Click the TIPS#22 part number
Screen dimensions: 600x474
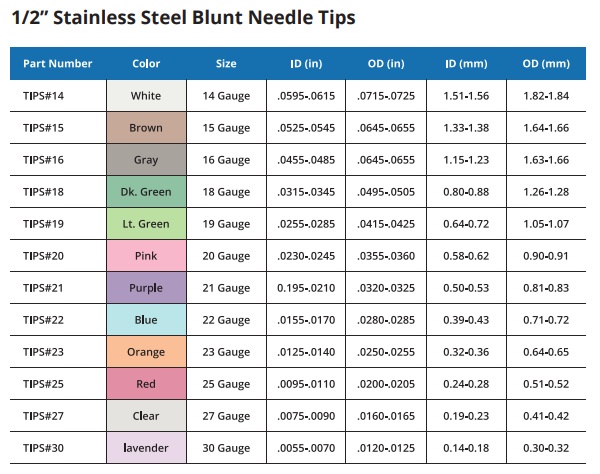[43, 320]
